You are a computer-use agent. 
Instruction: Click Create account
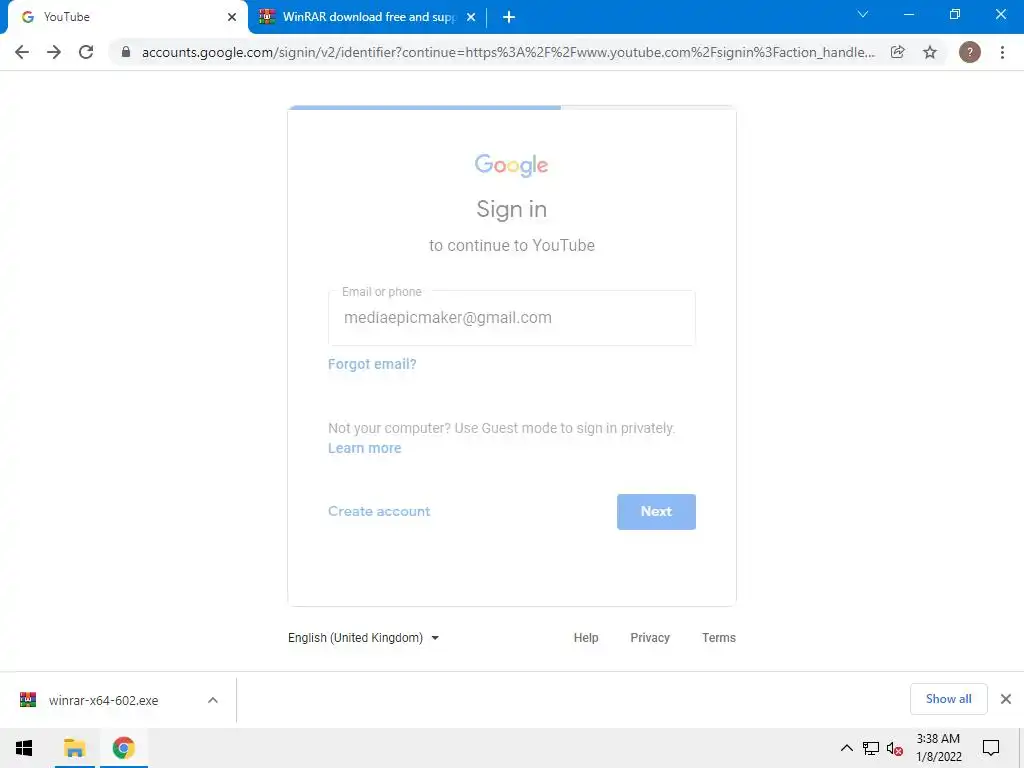pos(379,511)
